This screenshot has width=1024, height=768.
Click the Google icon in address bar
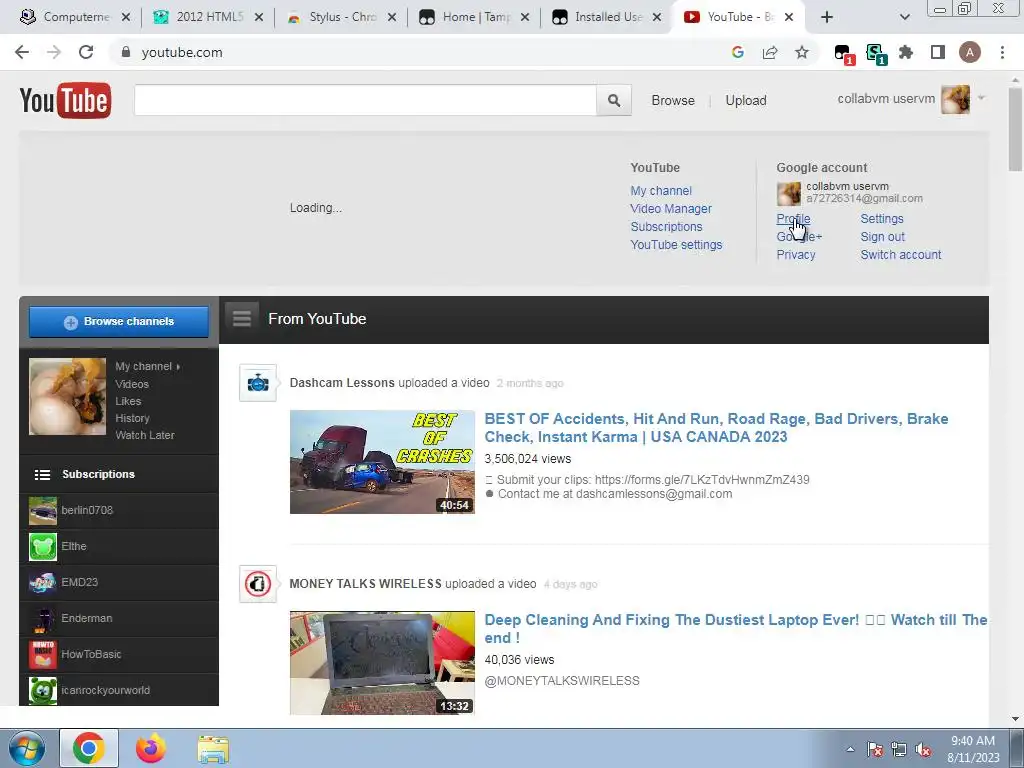[x=738, y=52]
